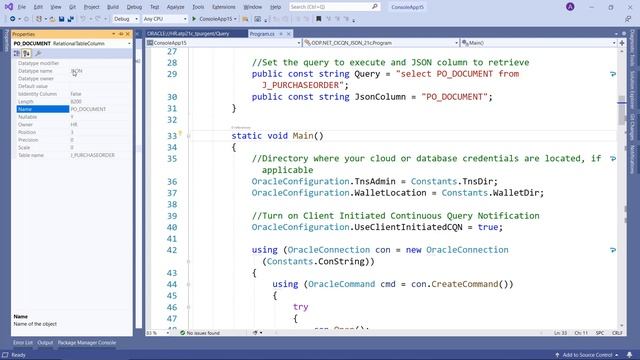Click the Save All icon
Viewport: 640px width, 360px height.
[70, 19]
